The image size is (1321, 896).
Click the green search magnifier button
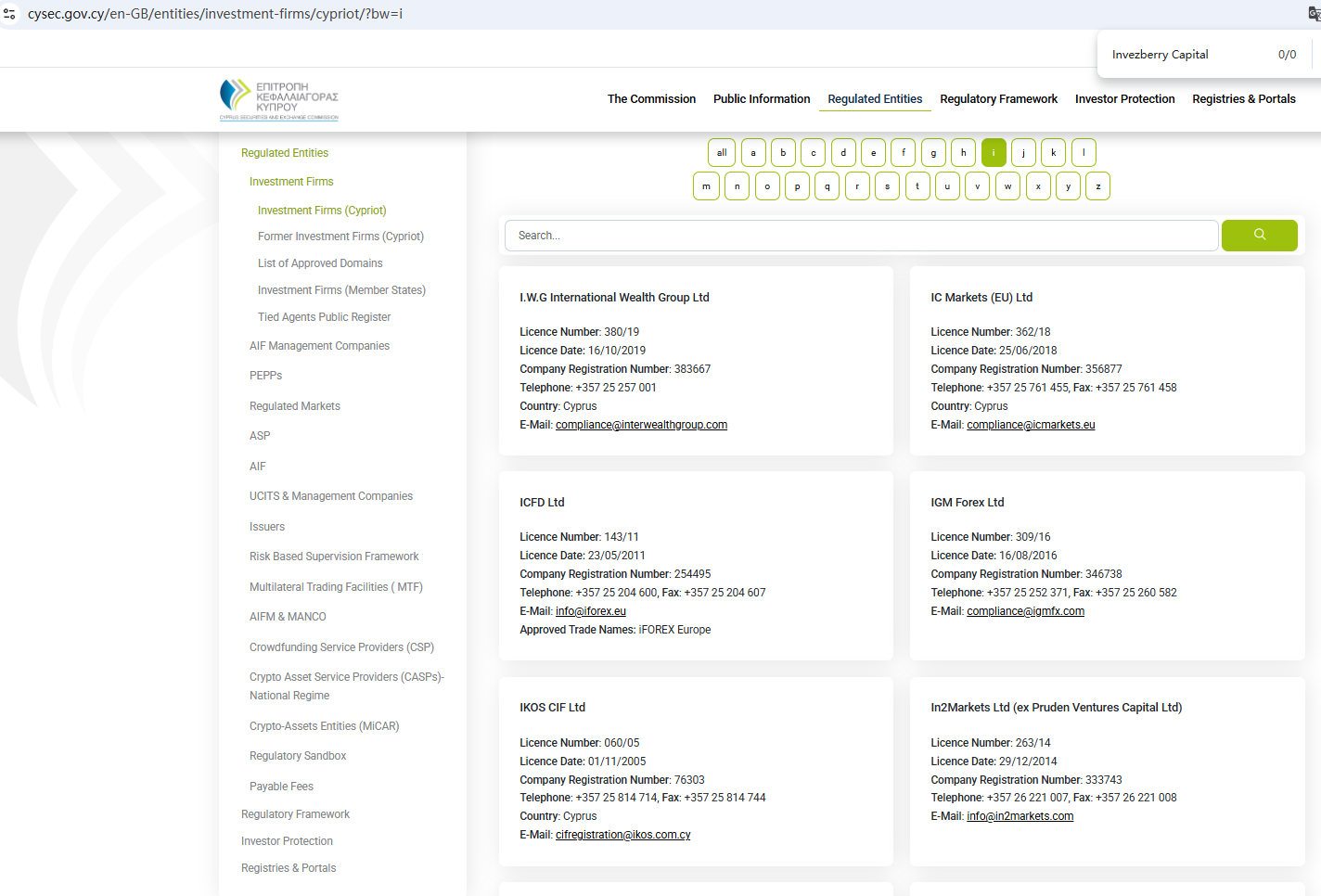[x=1259, y=236]
